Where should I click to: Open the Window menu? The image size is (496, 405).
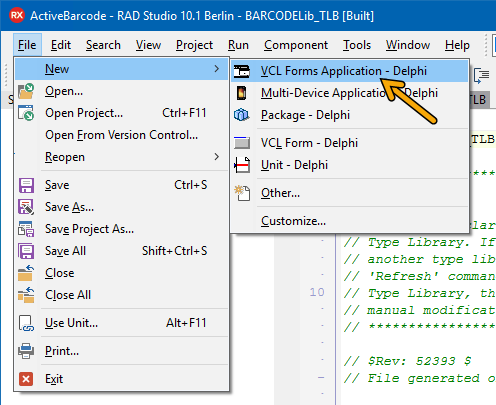coord(408,45)
